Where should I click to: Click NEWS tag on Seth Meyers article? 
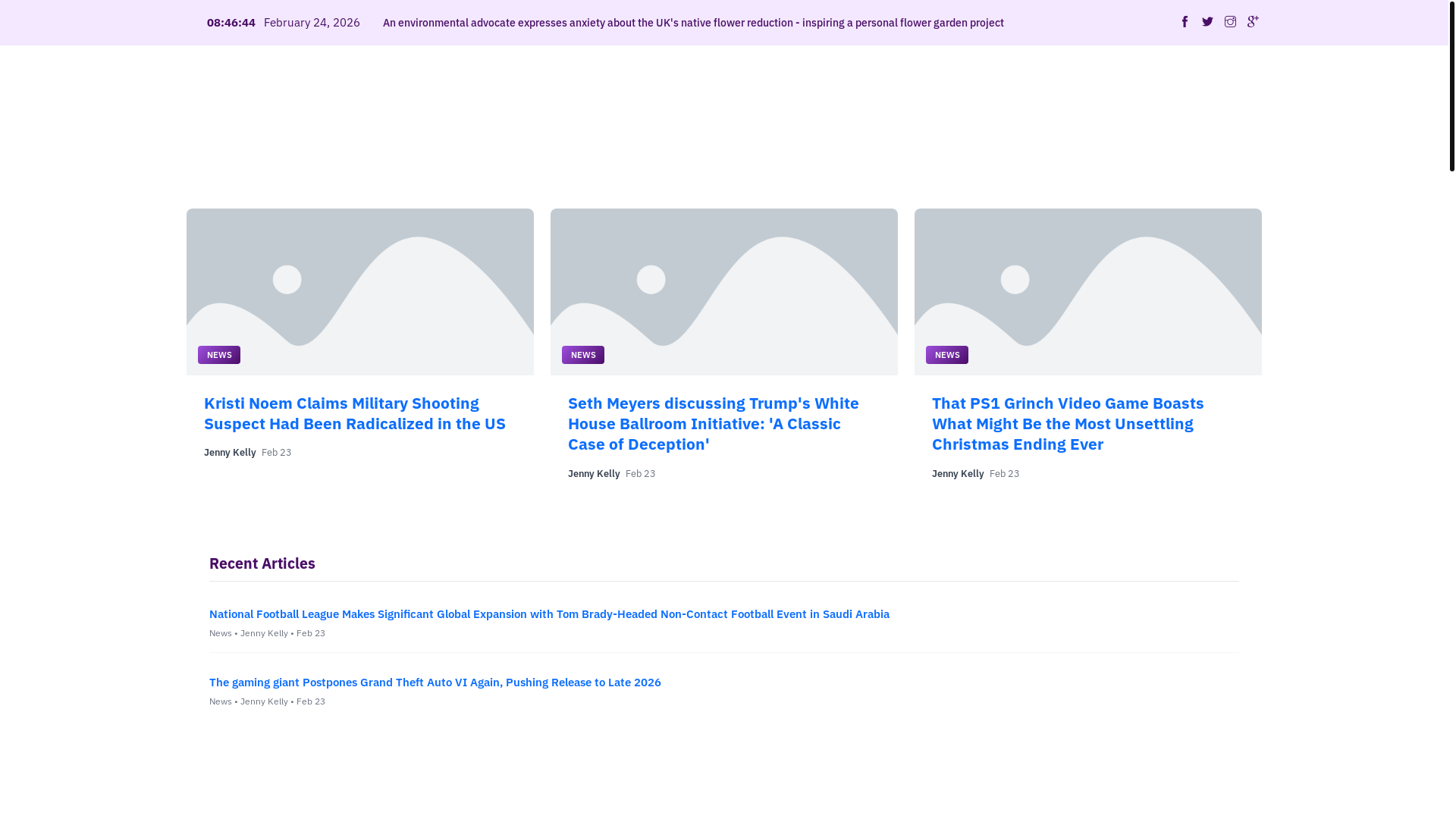tap(583, 355)
